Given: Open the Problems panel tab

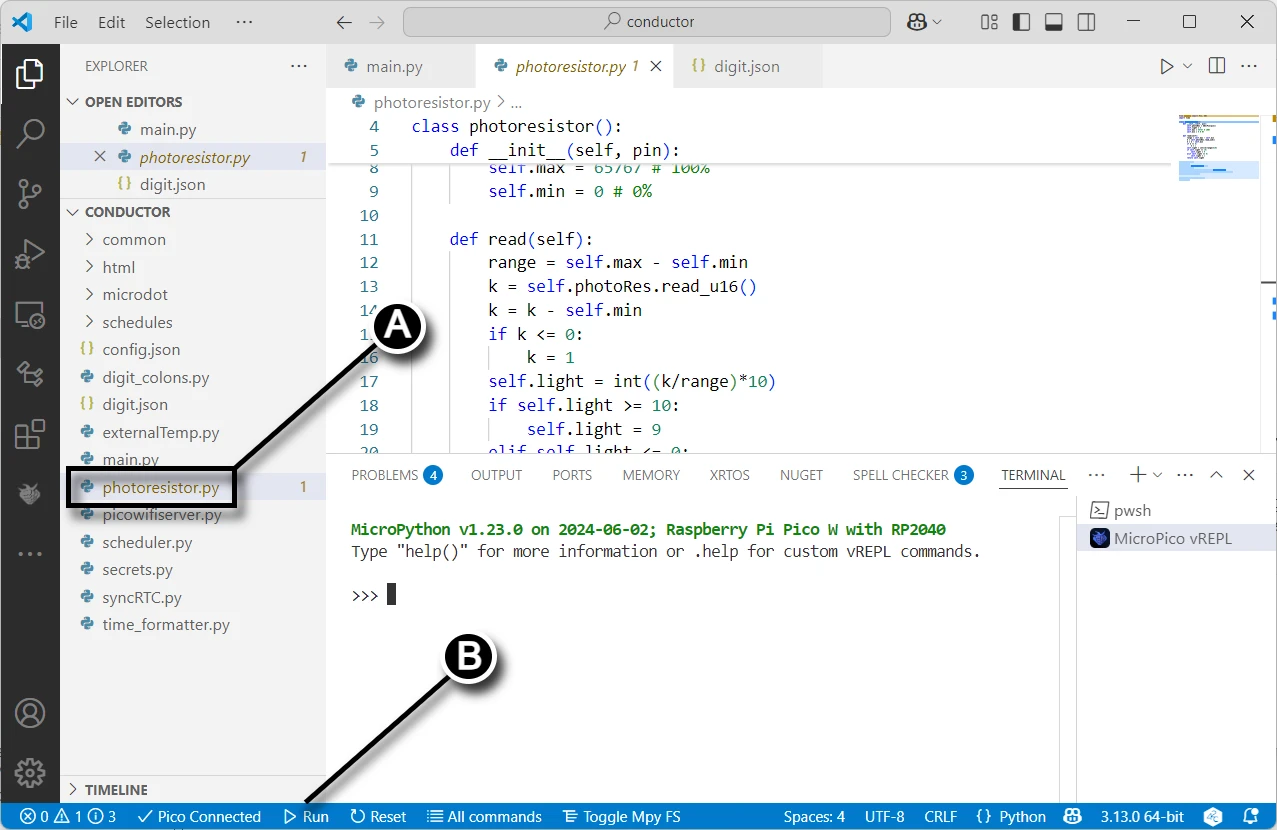Looking at the screenshot, I should click(397, 475).
